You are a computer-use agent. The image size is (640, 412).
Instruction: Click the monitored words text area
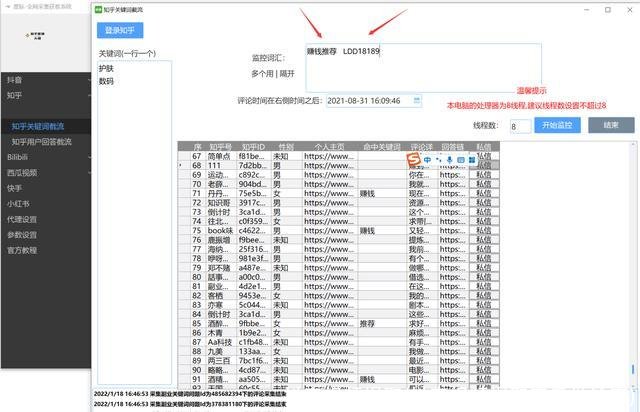point(423,68)
